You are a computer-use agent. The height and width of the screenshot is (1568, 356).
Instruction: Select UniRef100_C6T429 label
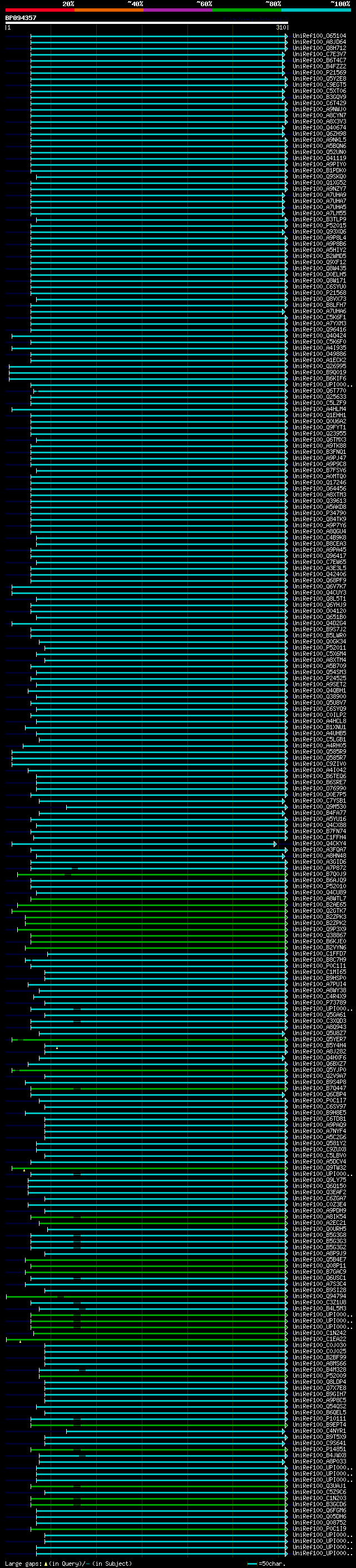click(319, 103)
